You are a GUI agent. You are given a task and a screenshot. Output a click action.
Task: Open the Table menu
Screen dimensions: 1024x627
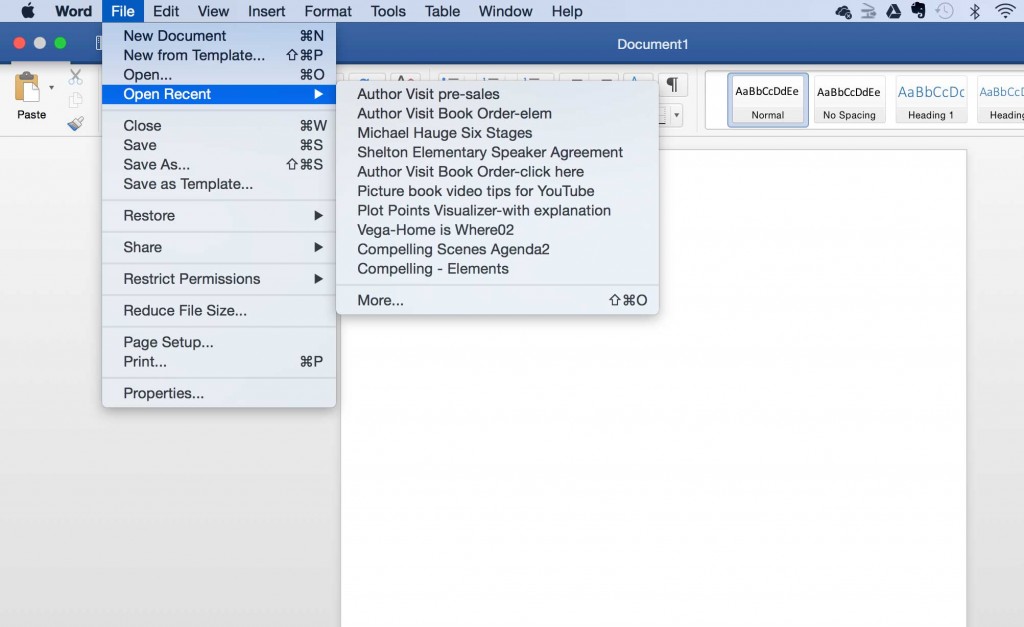point(442,11)
